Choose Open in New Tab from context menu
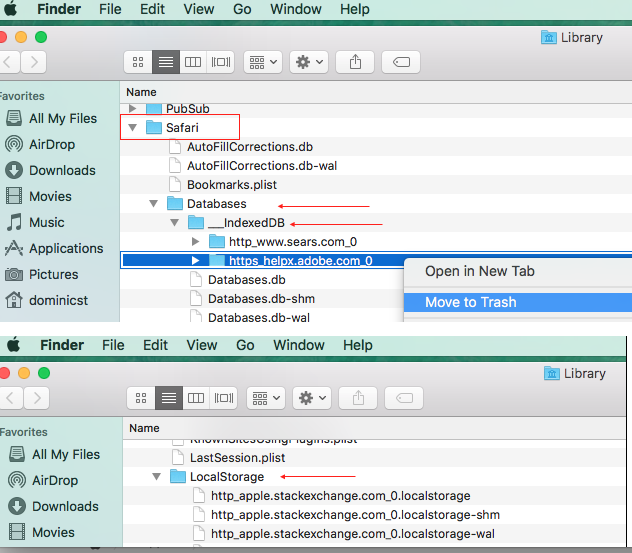The image size is (632, 553). pos(480,271)
